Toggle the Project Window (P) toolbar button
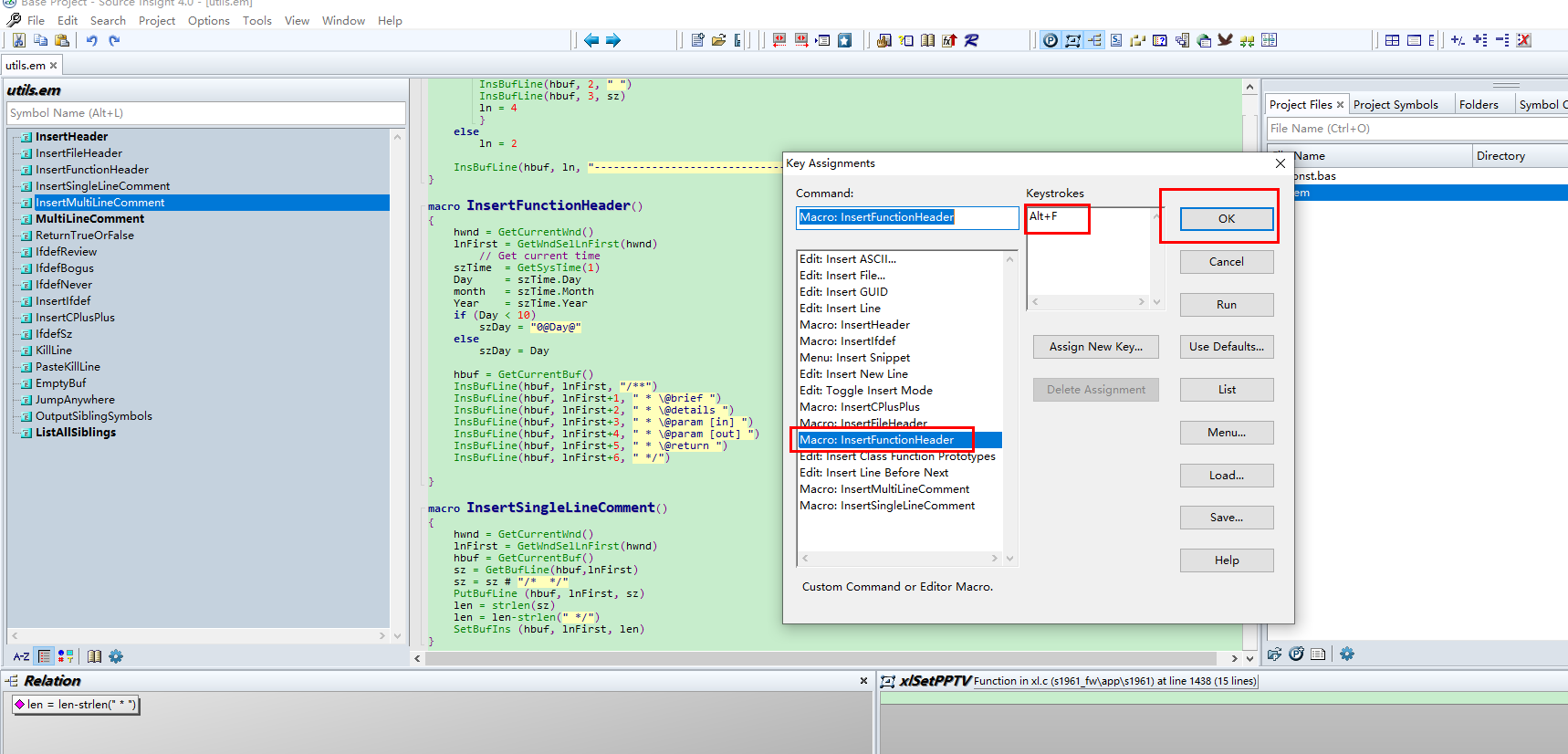 coord(1051,40)
